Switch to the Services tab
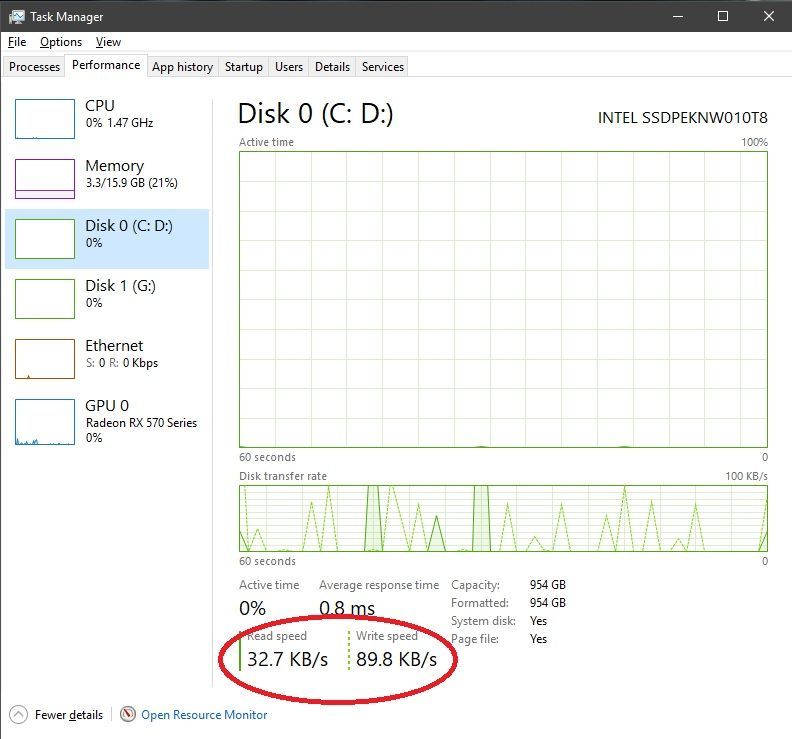 (383, 67)
